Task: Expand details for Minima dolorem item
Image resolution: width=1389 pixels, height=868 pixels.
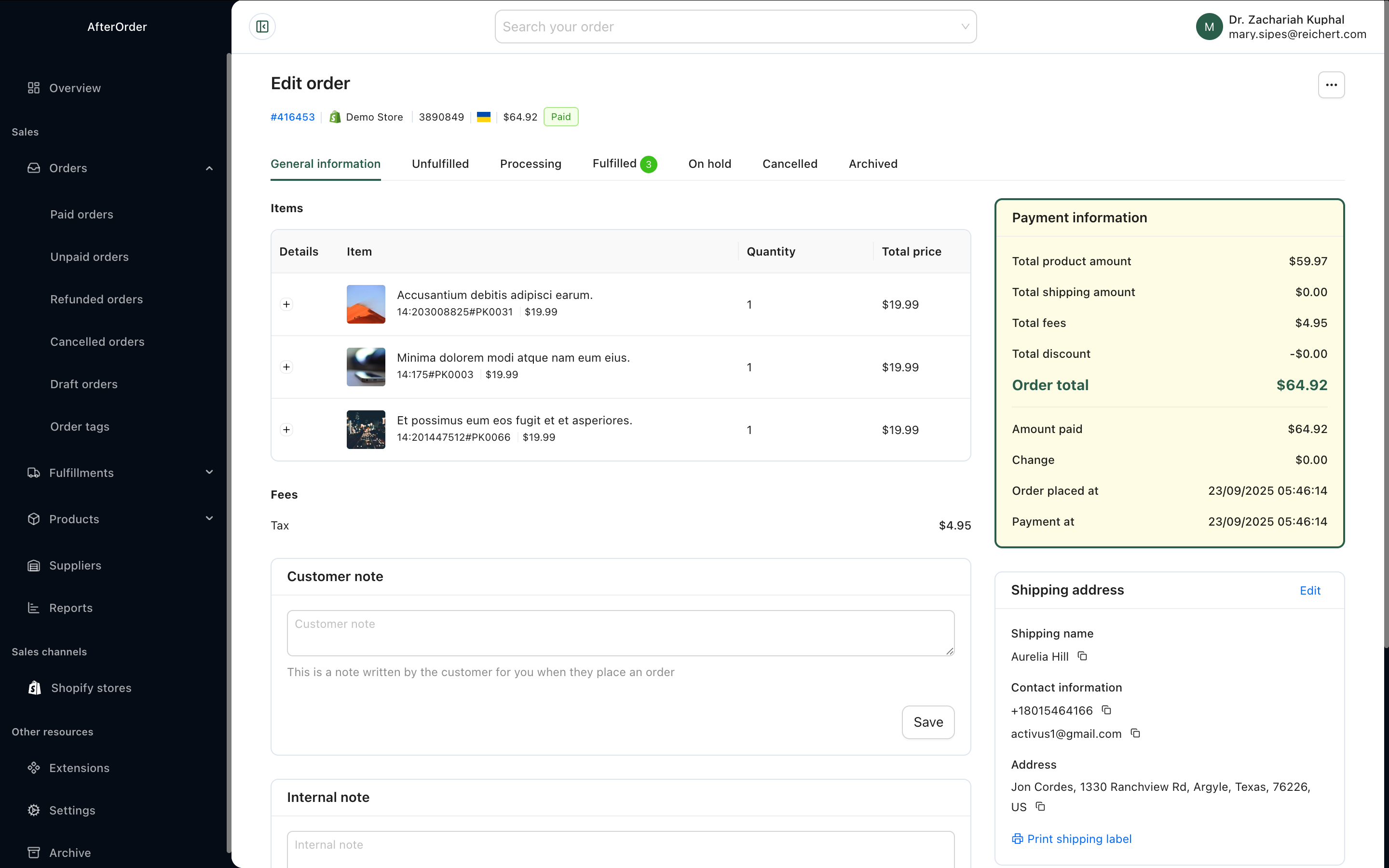Action: 286,367
